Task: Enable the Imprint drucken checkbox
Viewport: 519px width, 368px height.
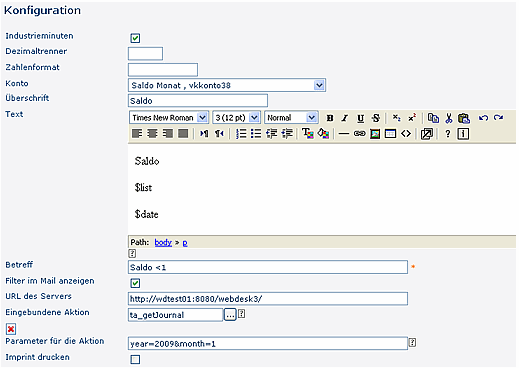Action: [135, 359]
